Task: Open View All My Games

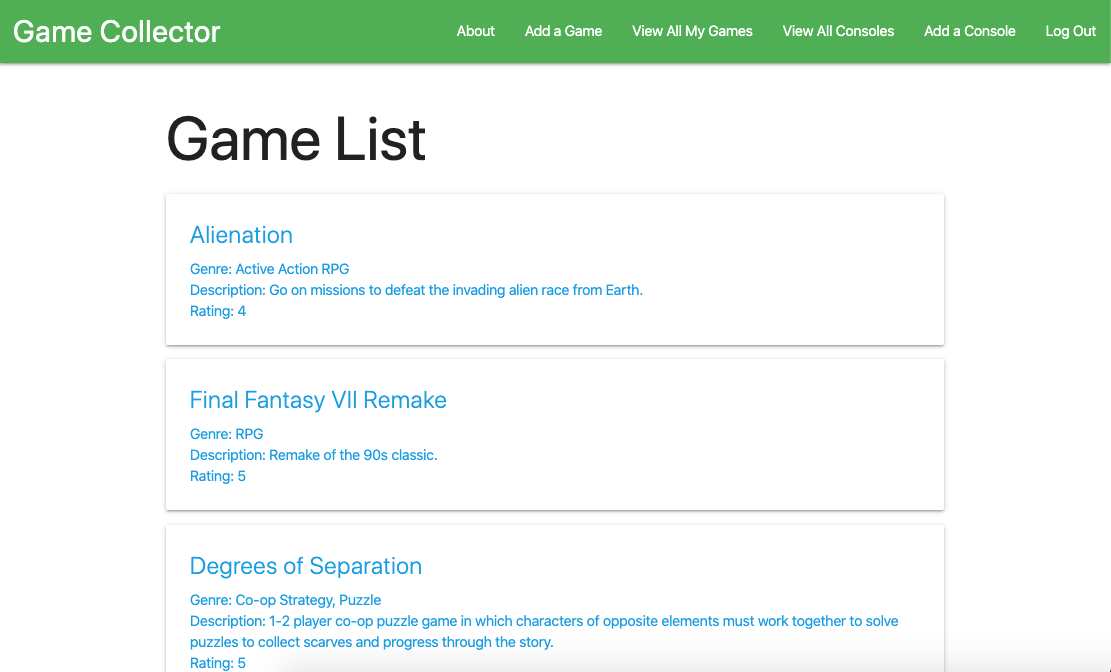Action: pos(692,31)
